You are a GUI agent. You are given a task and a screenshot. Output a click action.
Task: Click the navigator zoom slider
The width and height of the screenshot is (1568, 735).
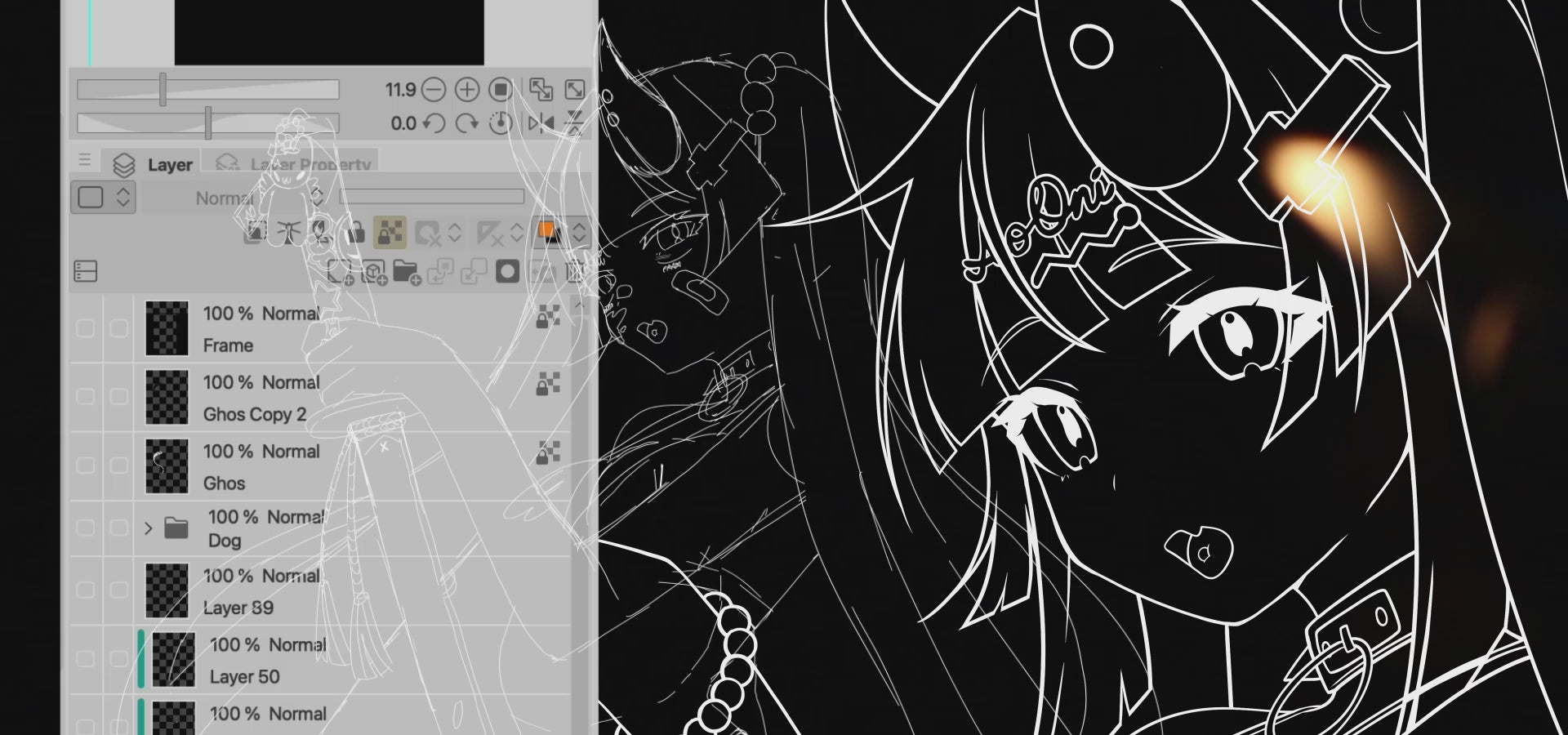tap(207, 89)
